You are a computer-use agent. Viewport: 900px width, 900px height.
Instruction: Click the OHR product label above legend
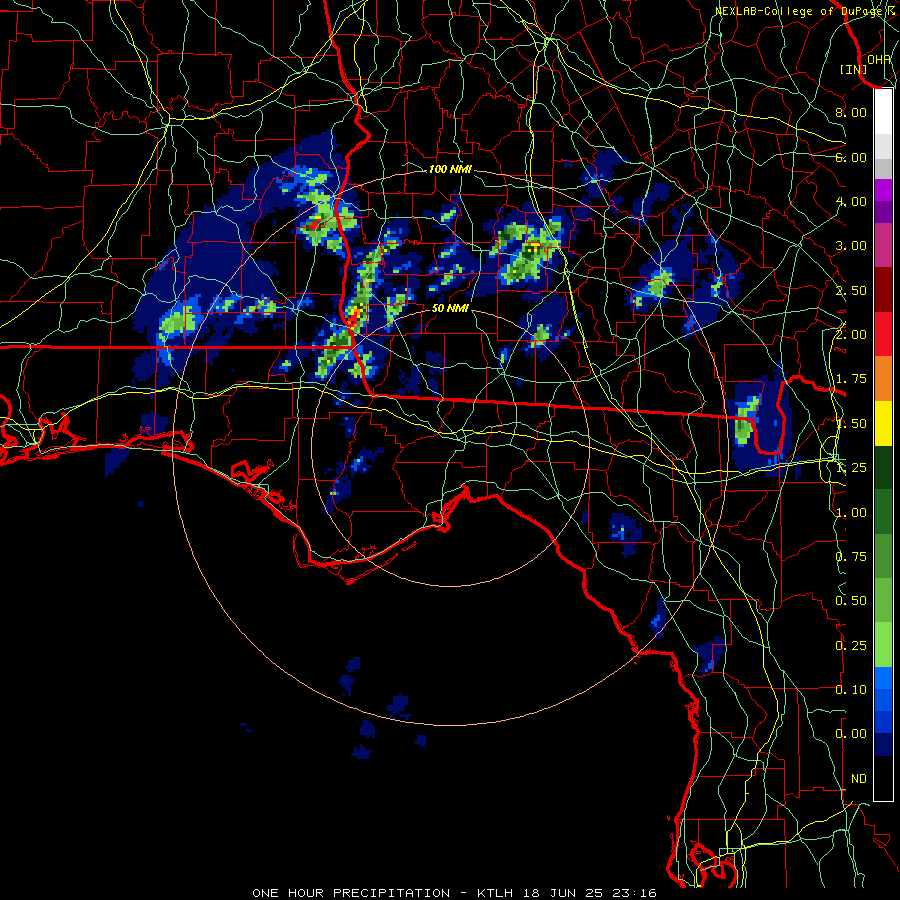pyautogui.click(x=879, y=59)
